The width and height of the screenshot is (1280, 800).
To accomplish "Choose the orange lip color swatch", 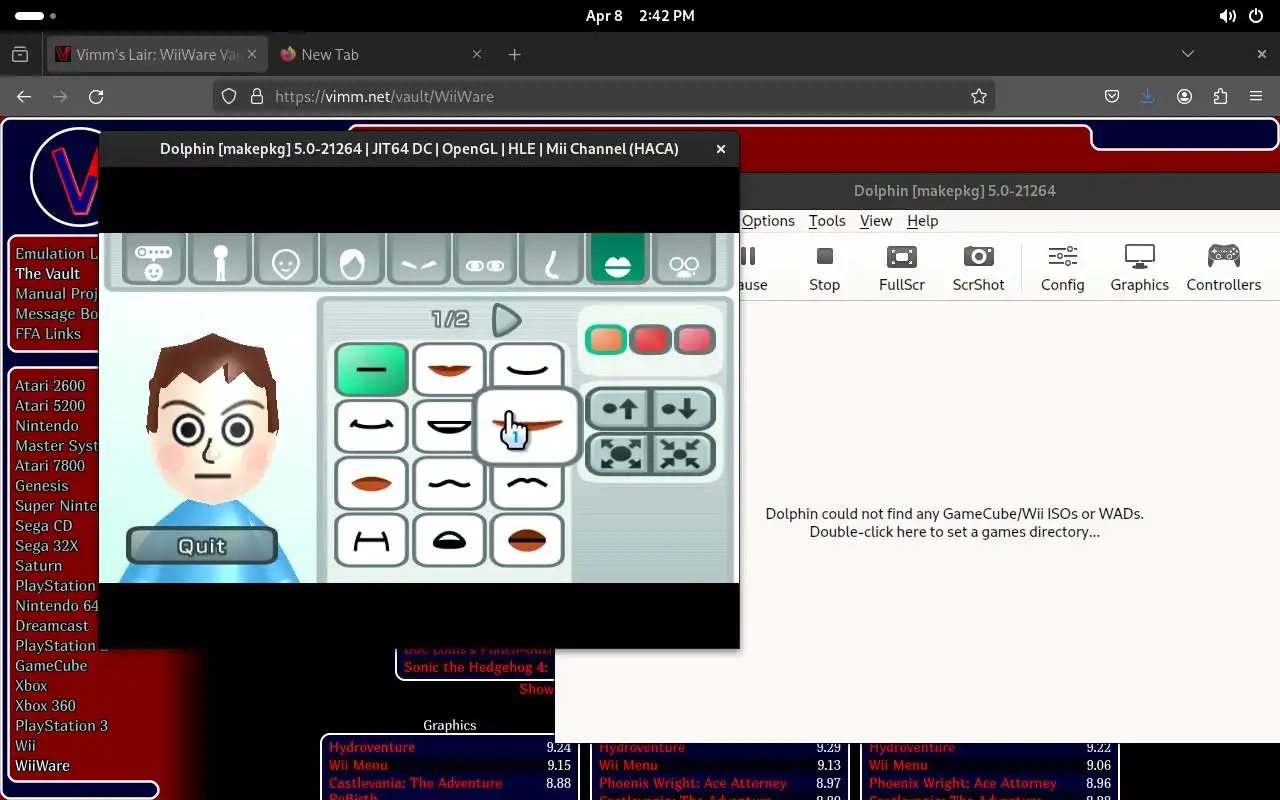I will click(605, 340).
